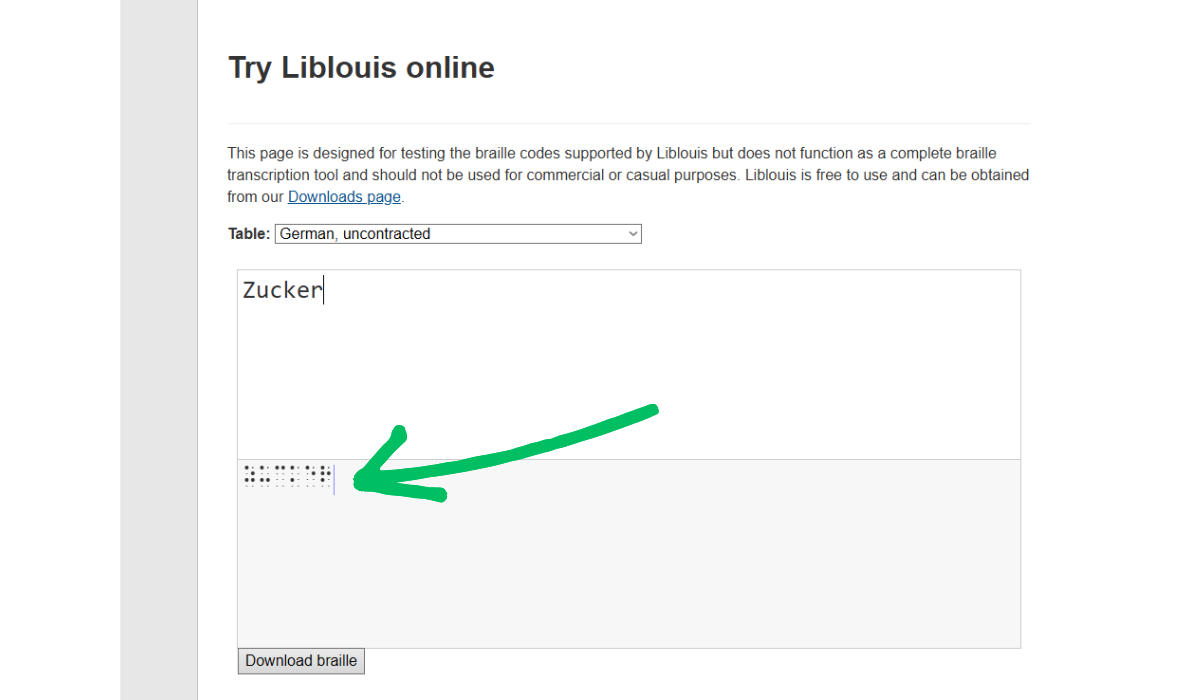Screen dimensions: 1200x700
Task: Click the second braille cell for u
Action: pyautogui.click(x=264, y=475)
